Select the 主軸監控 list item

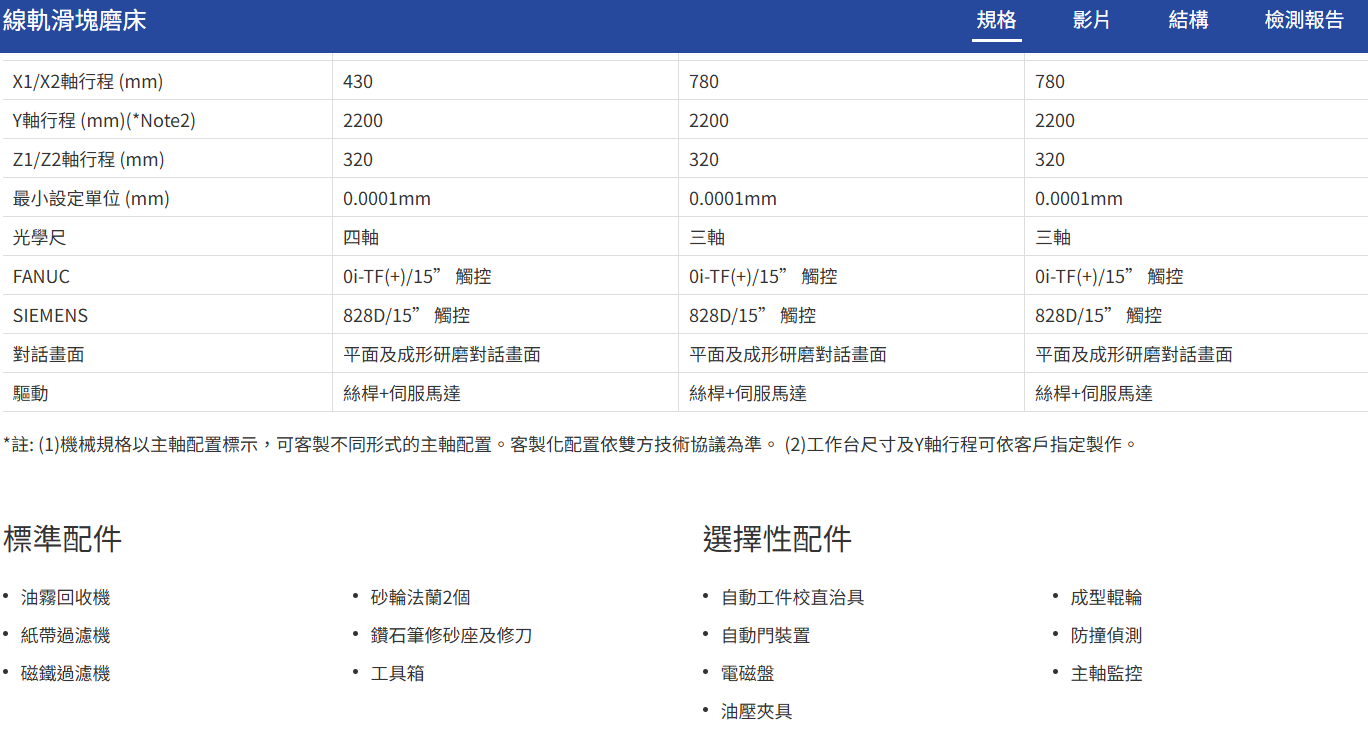point(1106,674)
